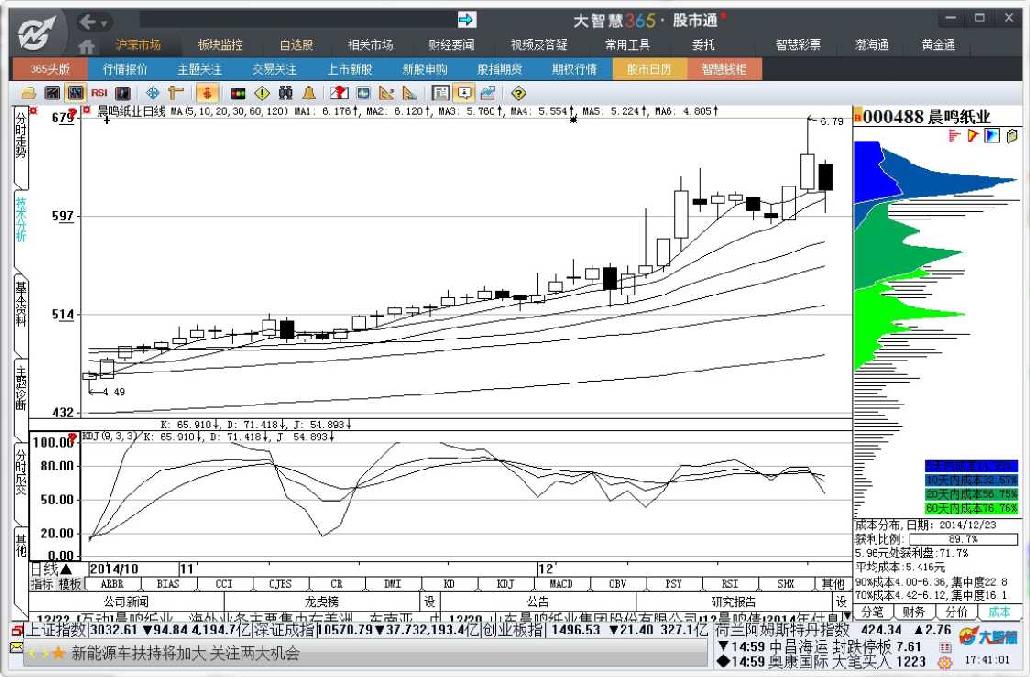Click the back arrow navigation button
The height and width of the screenshot is (677, 1030).
pyautogui.click(x=87, y=22)
